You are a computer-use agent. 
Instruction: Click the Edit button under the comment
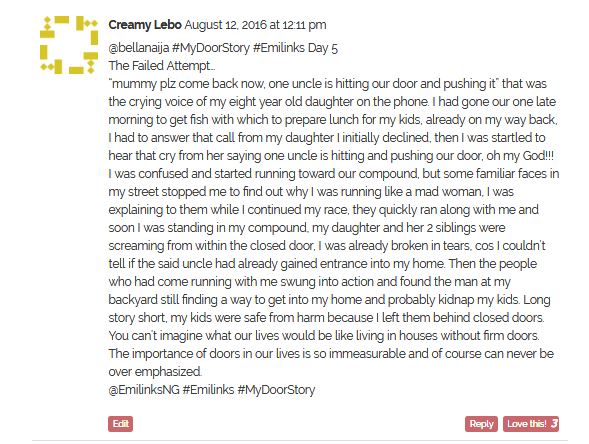click(x=121, y=424)
